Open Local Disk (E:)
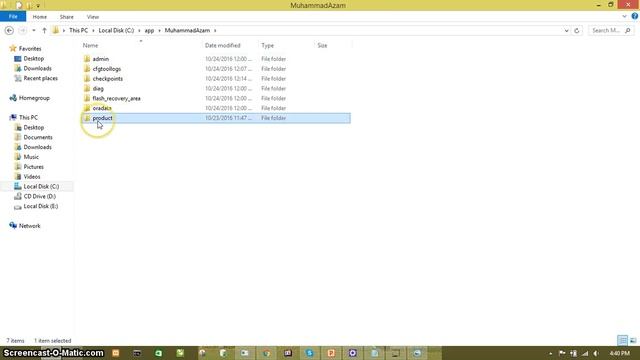The width and height of the screenshot is (640, 360). [x=41, y=206]
